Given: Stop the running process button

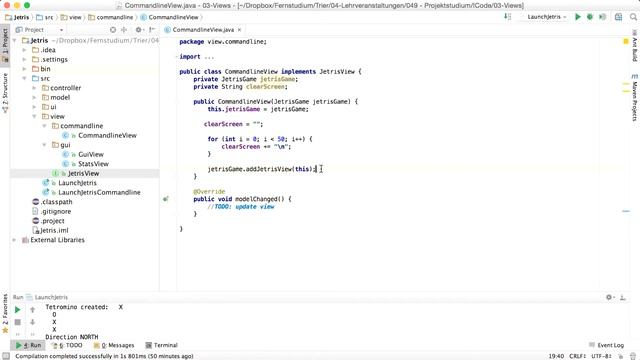Looking at the screenshot, I should point(18,322).
